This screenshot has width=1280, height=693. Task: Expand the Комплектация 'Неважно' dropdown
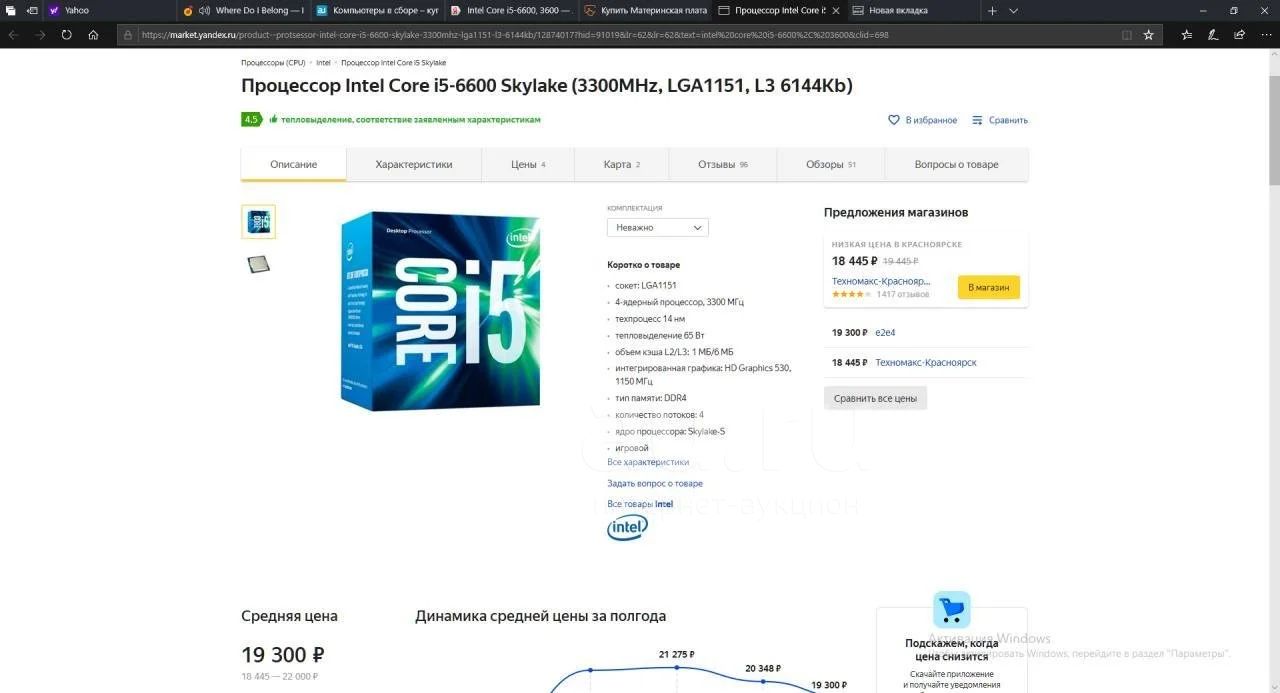(x=658, y=227)
